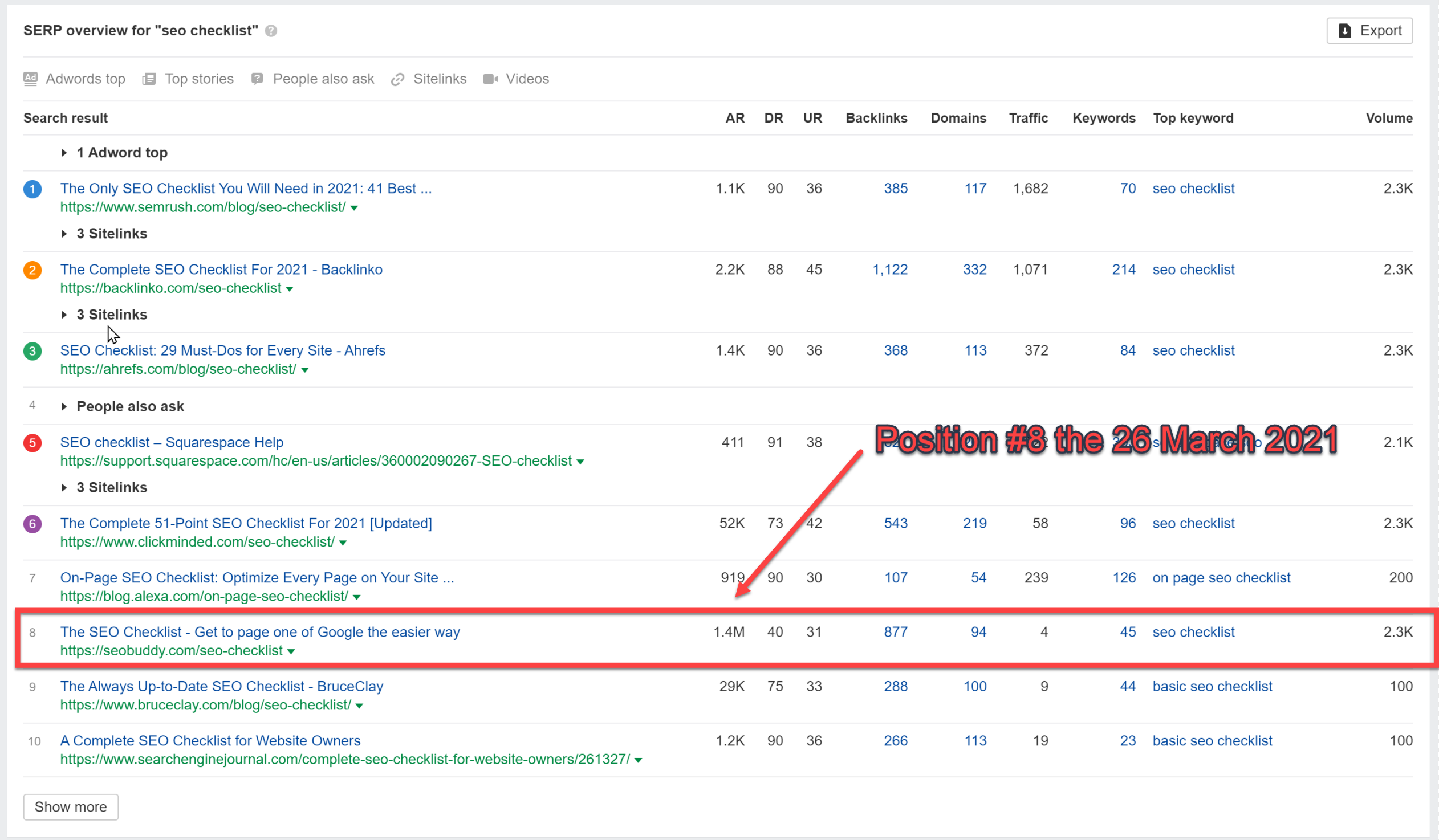Click the 877 backlinks number for seobuddy
The height and width of the screenshot is (840, 1439).
(x=895, y=633)
